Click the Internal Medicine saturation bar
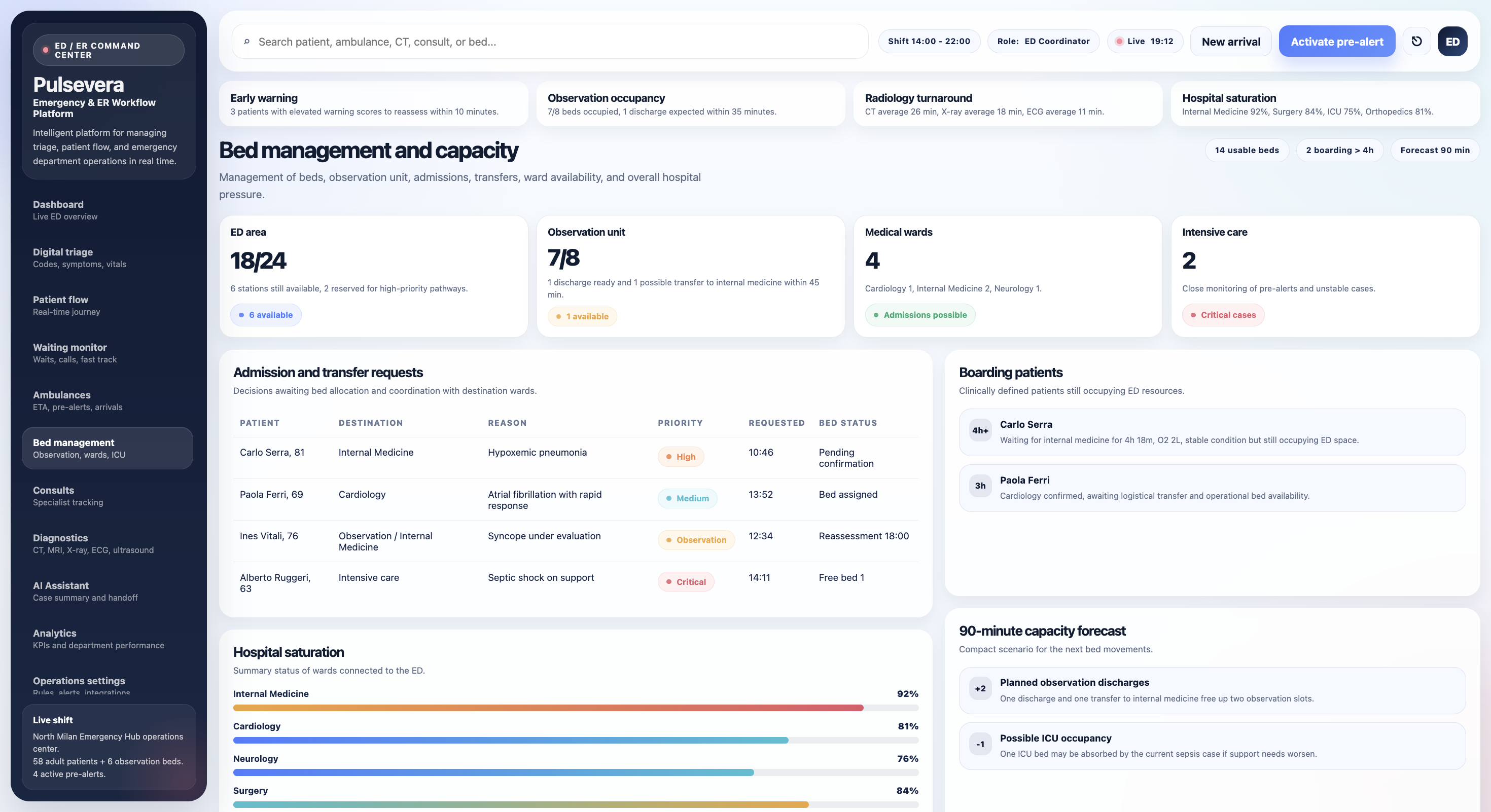1491x812 pixels. click(575, 708)
